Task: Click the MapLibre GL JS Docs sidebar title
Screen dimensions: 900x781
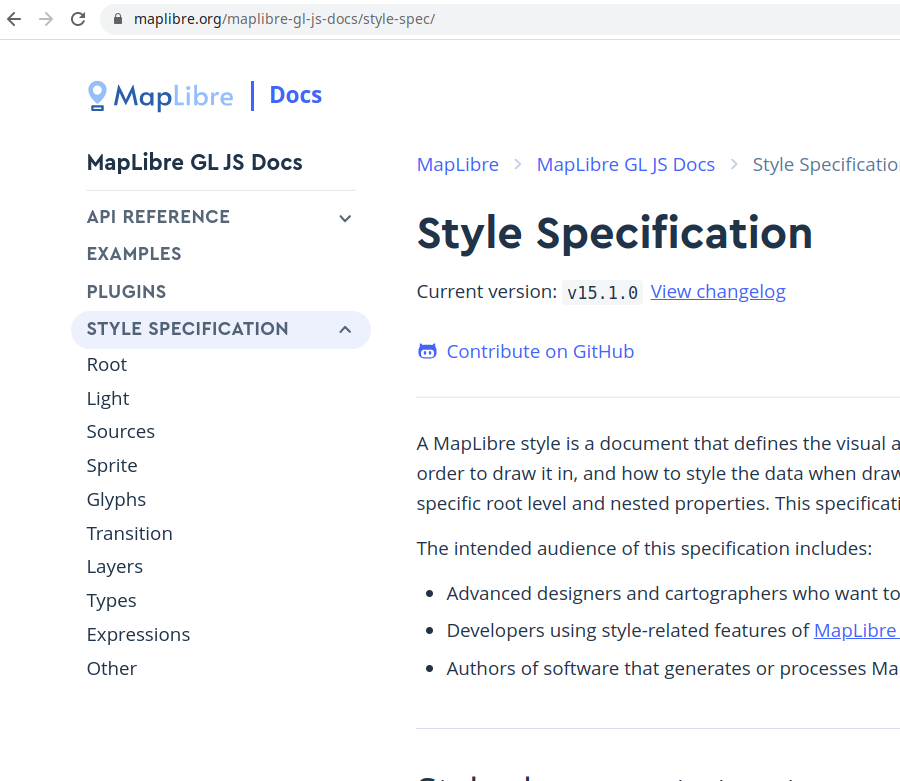Action: pos(195,163)
